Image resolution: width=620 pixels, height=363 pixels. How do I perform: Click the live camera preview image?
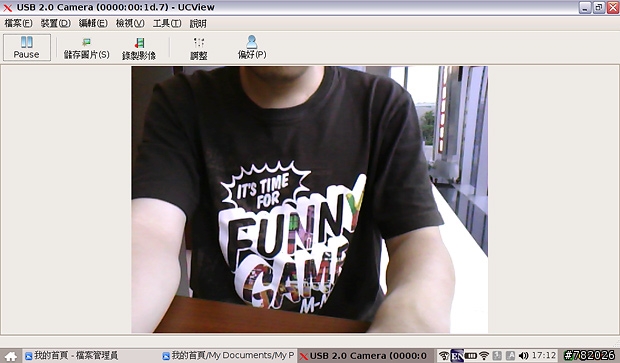point(310,199)
